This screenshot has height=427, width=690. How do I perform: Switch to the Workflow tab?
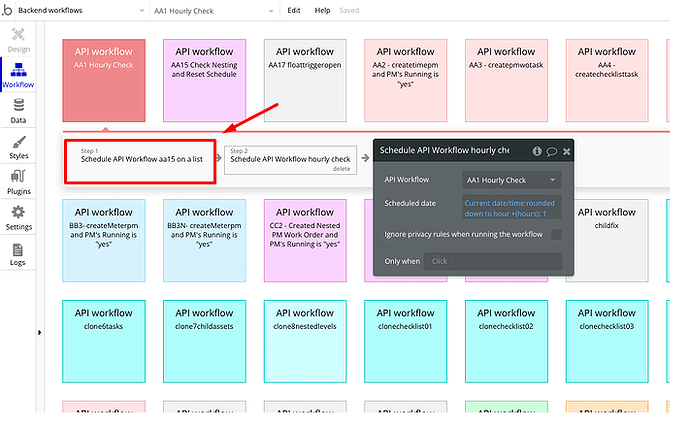18,75
